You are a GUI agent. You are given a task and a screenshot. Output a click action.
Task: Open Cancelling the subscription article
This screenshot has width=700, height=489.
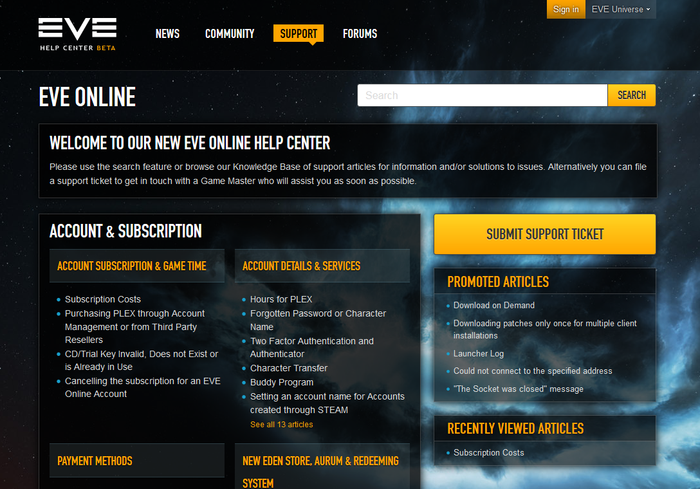pos(142,388)
